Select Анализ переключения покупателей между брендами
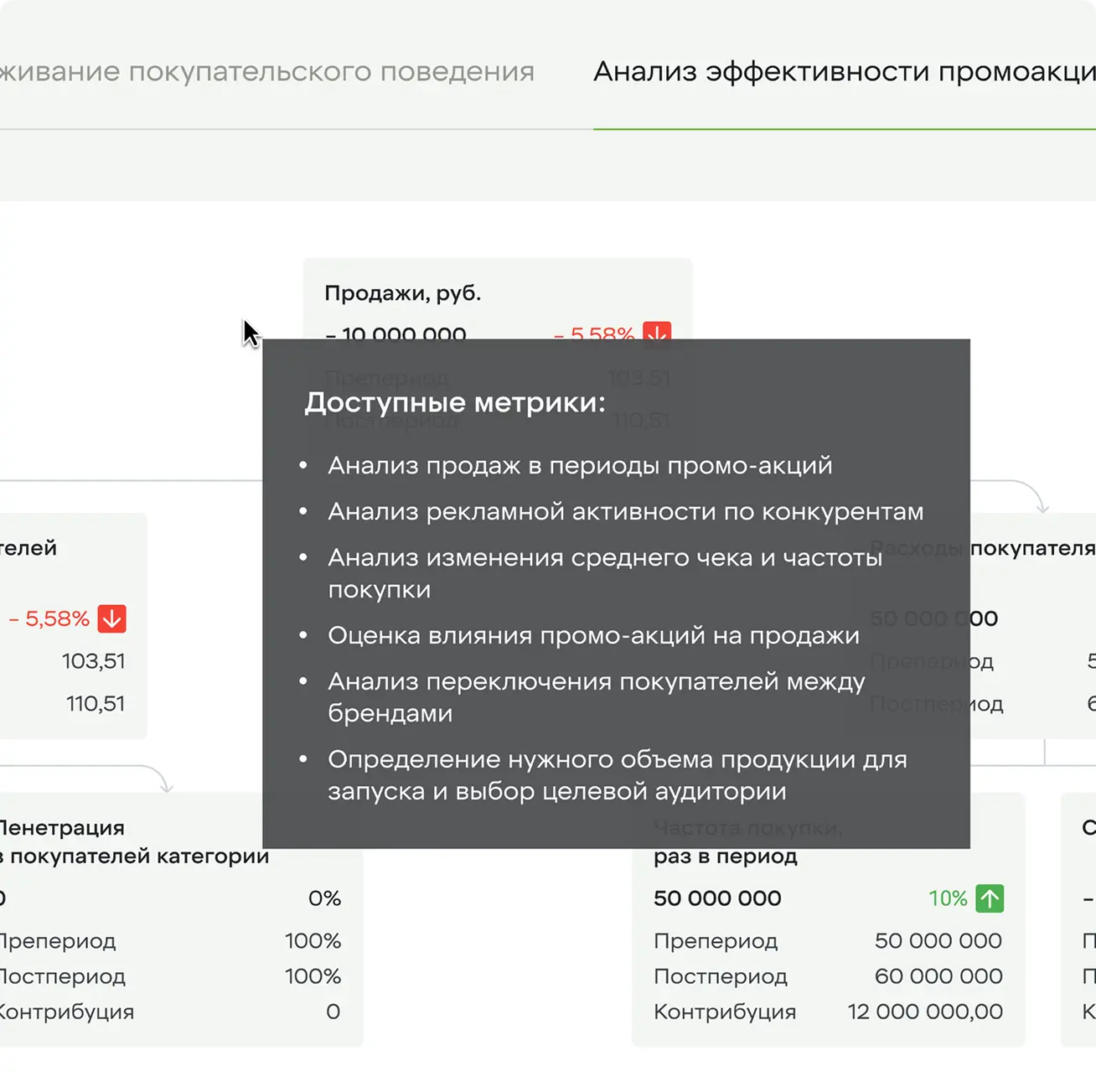This screenshot has height=1092, width=1096. click(x=596, y=696)
